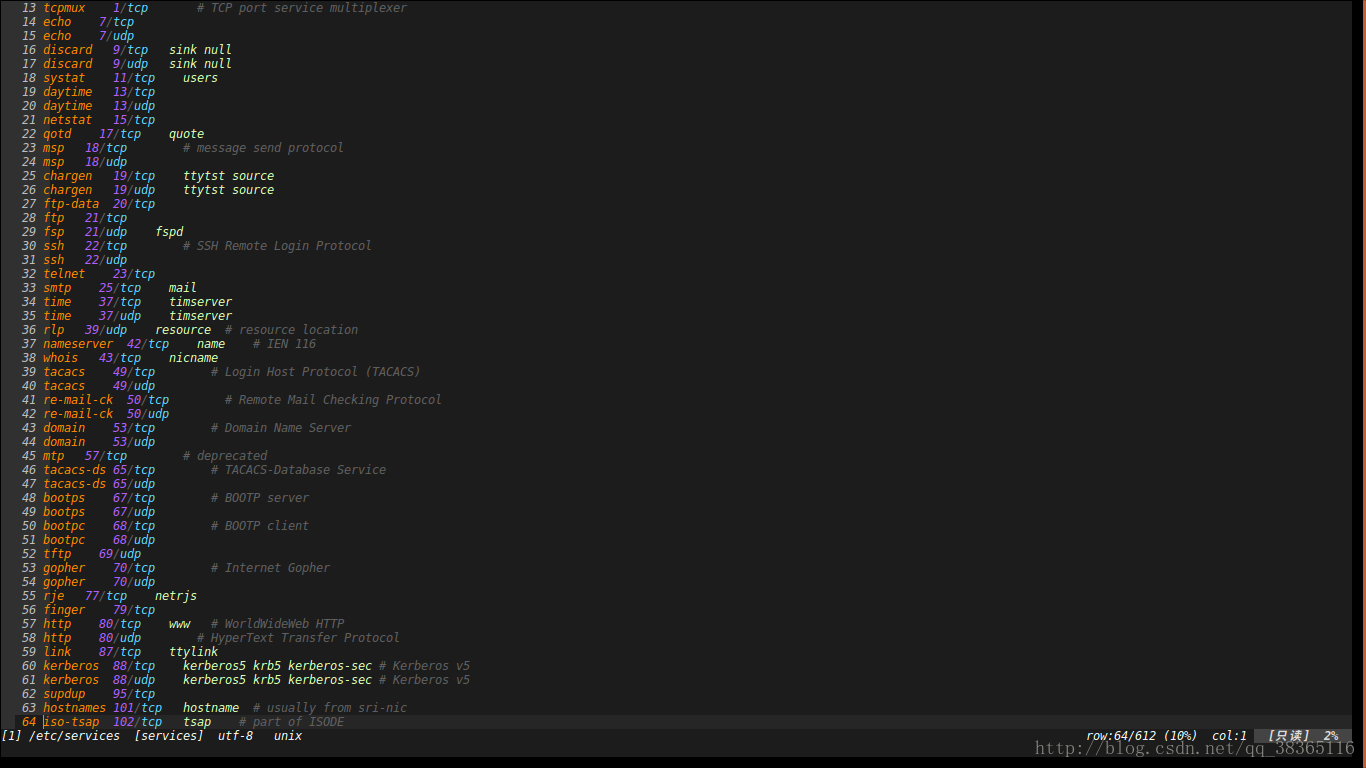Image resolution: width=1366 pixels, height=768 pixels.
Task: Place cursor on the 'tftp' service name
Action: 57,554
